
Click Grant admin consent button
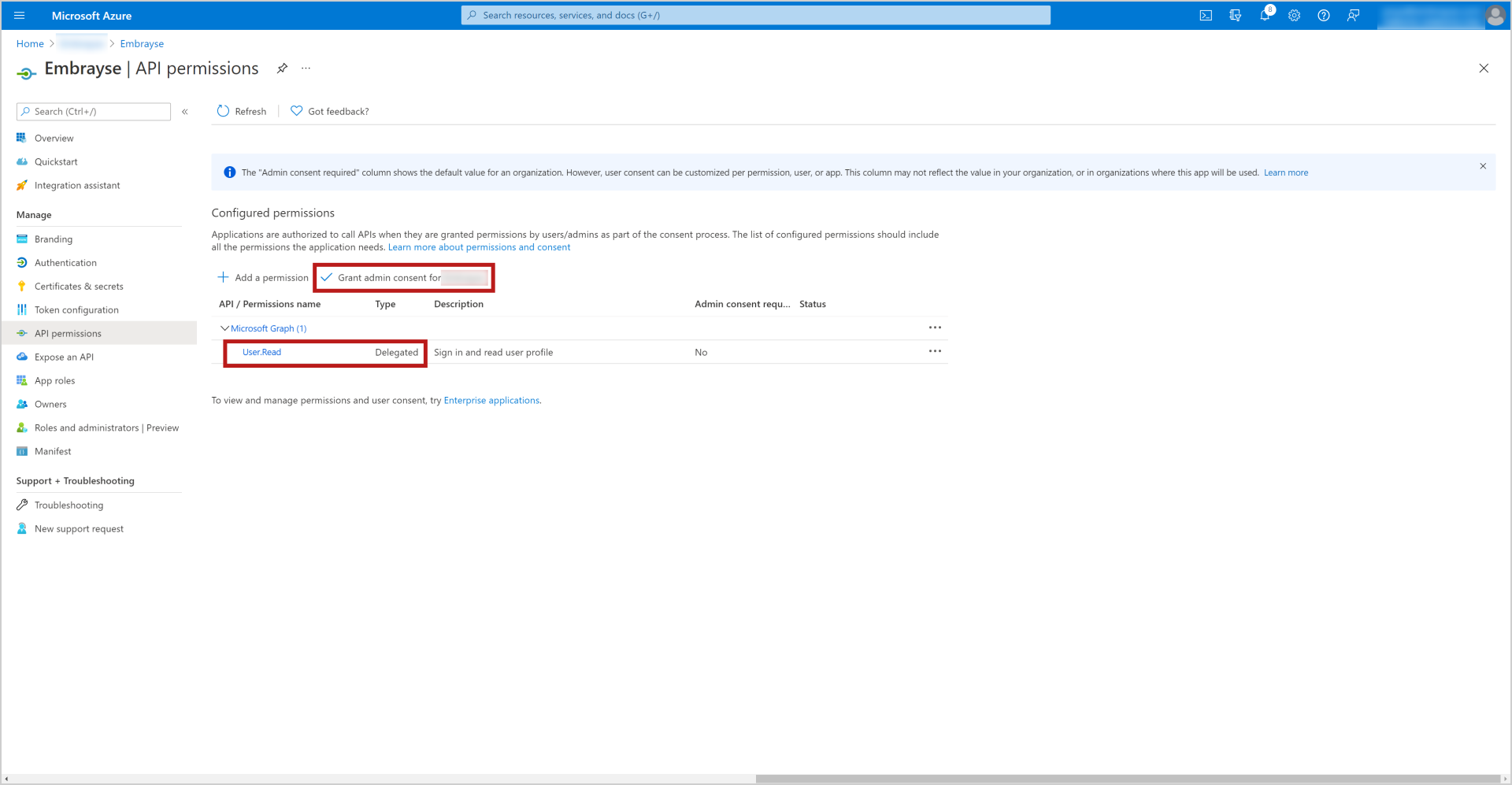404,277
